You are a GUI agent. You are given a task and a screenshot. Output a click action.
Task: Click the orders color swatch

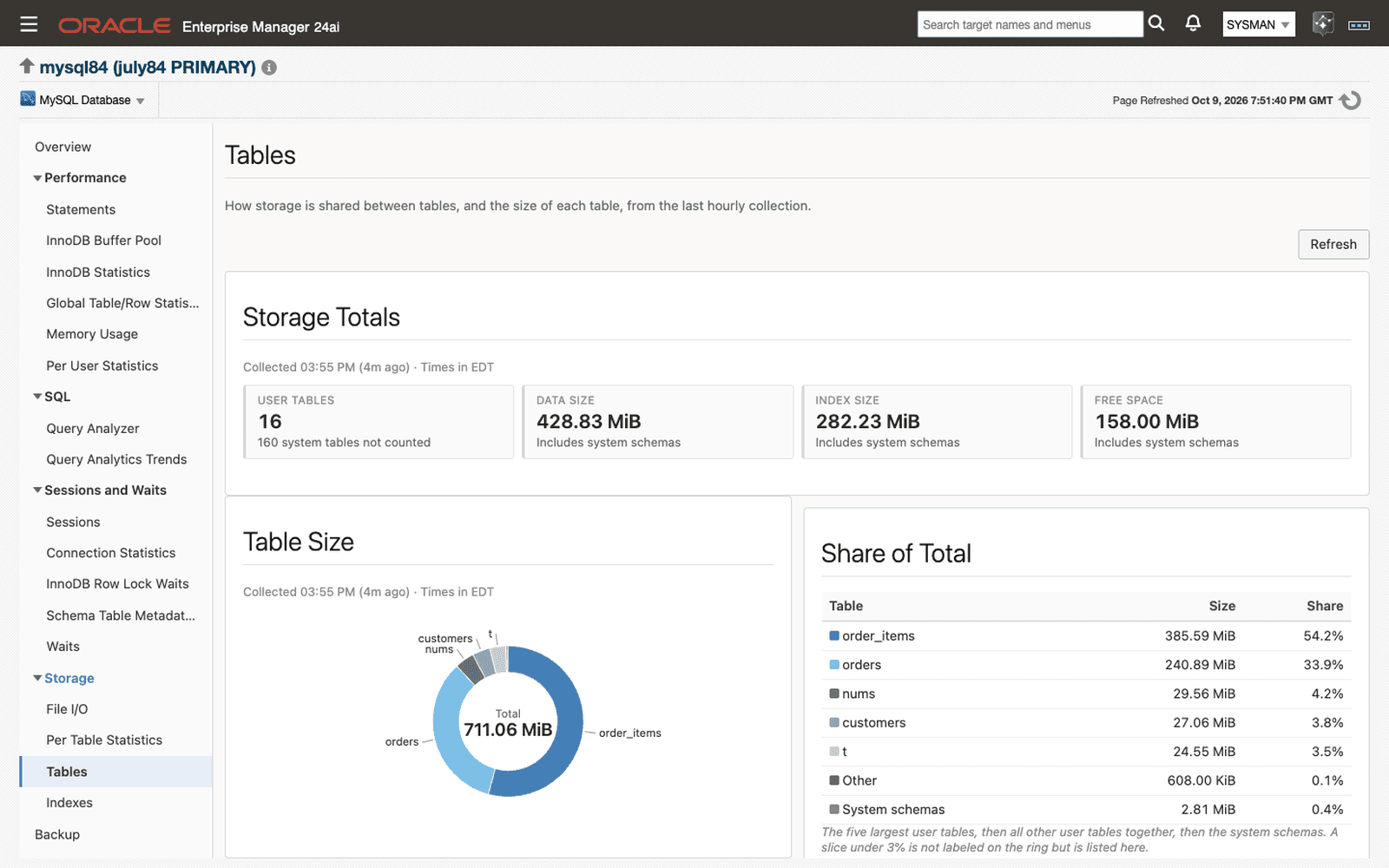coord(834,665)
